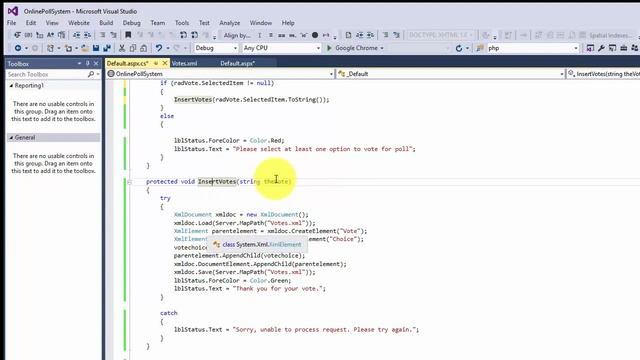Click the Toolbox search magnifier icon

[91, 74]
